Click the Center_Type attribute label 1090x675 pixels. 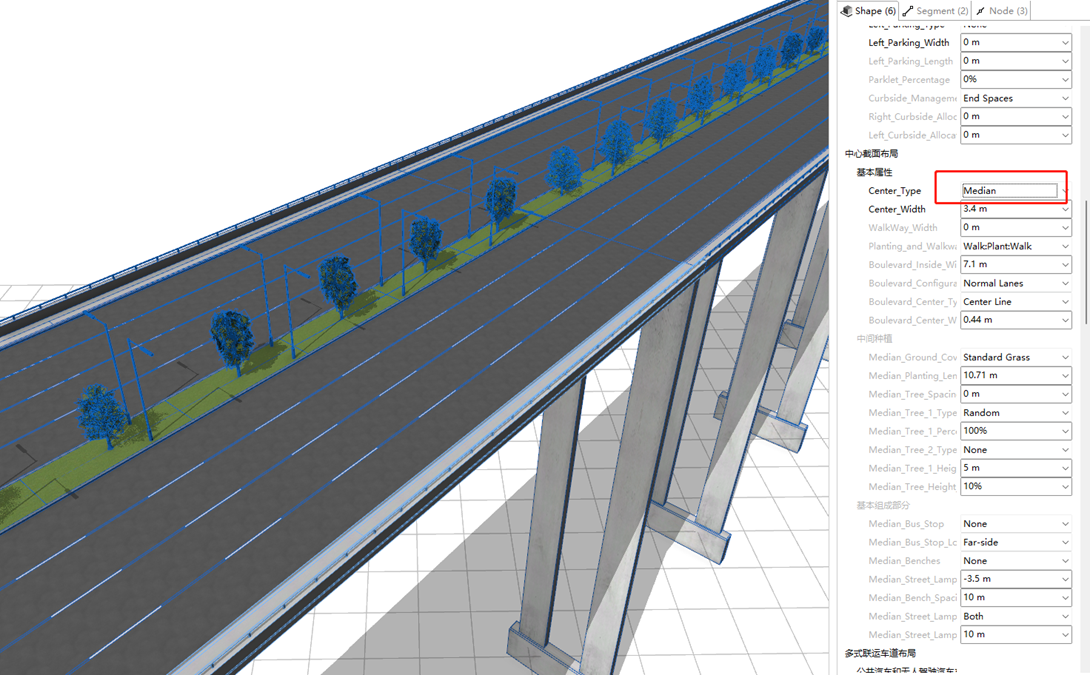click(x=894, y=191)
